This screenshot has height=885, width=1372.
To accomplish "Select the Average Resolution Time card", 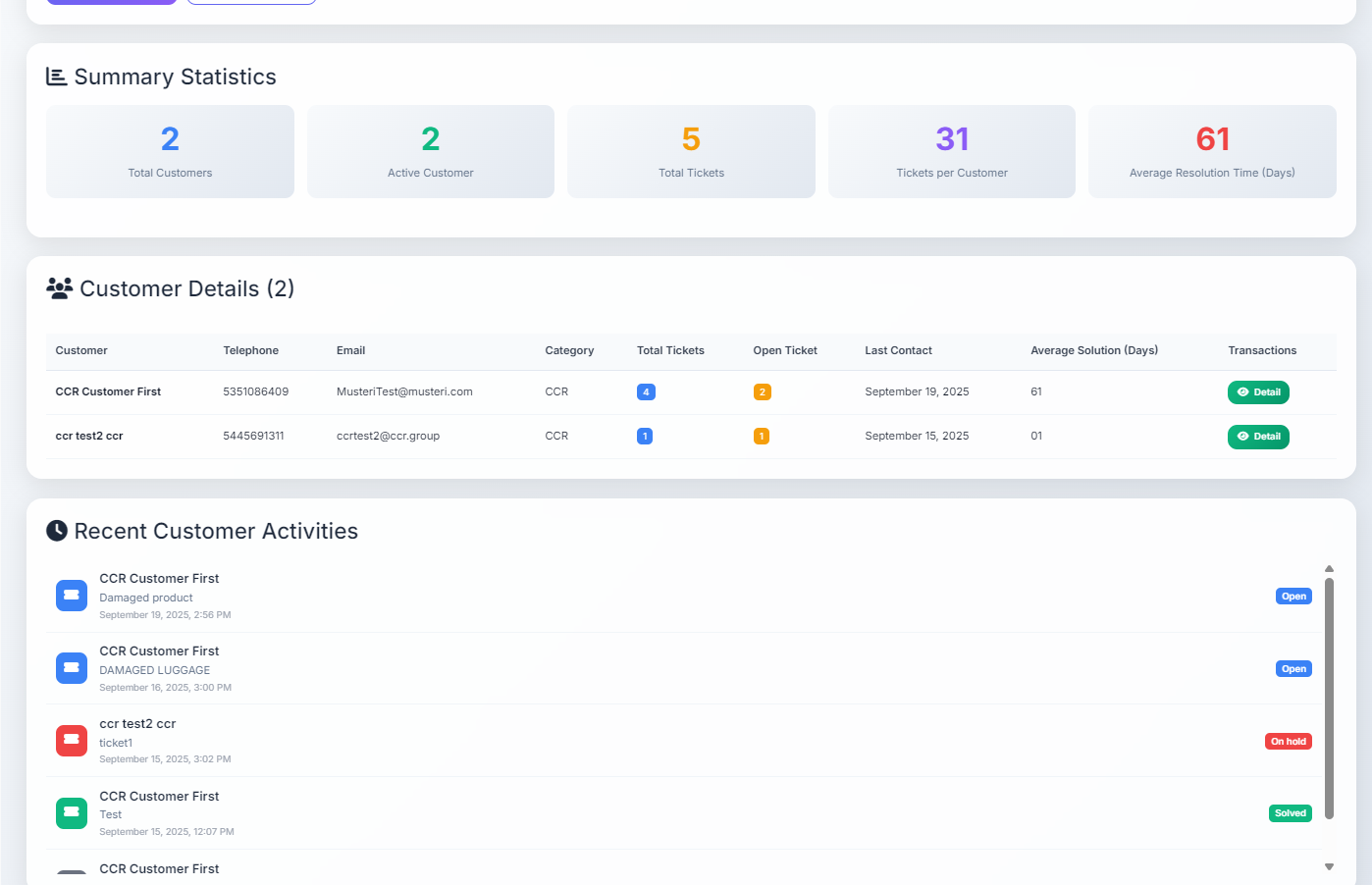I will [x=1212, y=152].
